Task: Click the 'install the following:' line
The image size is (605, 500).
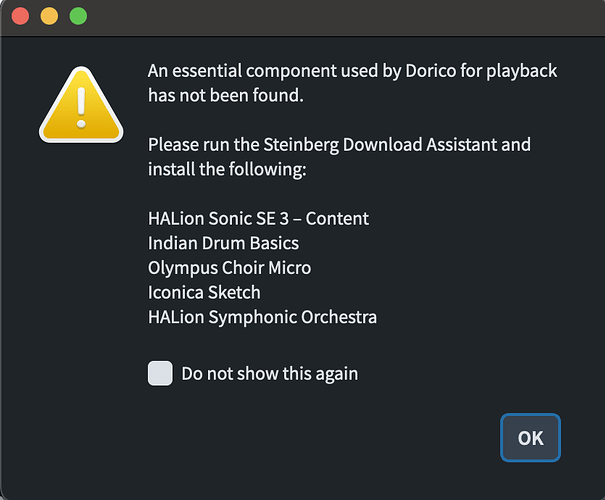Action: pyautogui.click(x=226, y=169)
